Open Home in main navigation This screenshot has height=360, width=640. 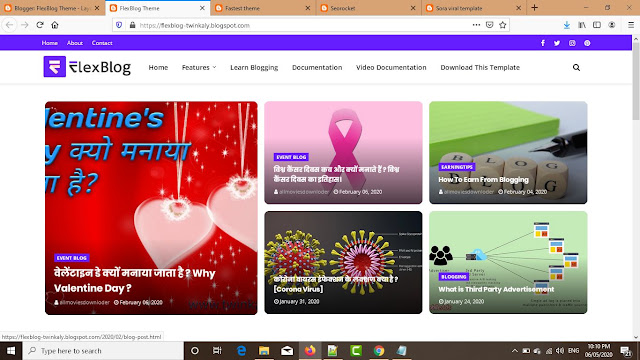[158, 67]
